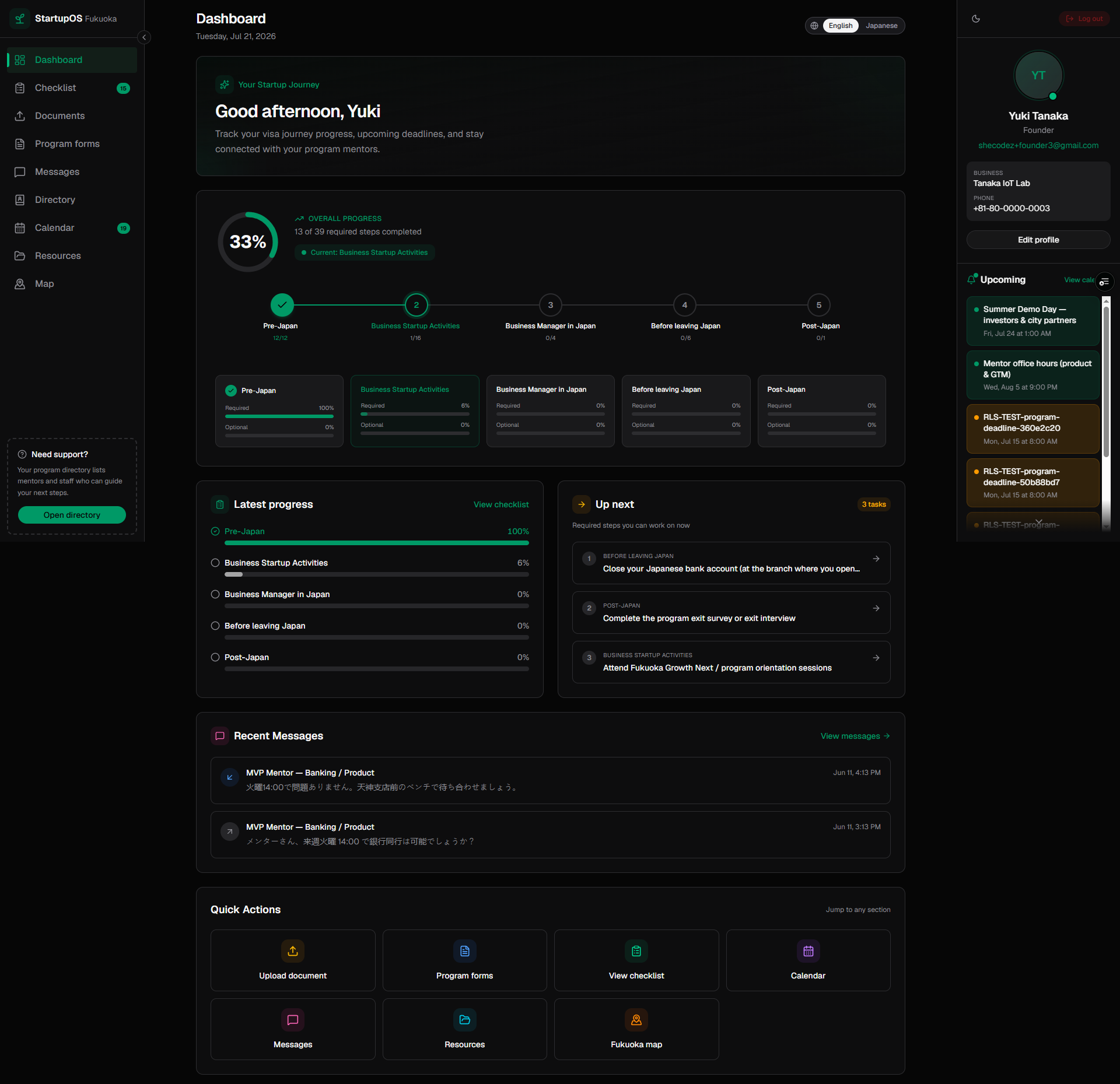Click the Recent Messages chat icon
The width and height of the screenshot is (1120, 1084).
pyautogui.click(x=220, y=736)
